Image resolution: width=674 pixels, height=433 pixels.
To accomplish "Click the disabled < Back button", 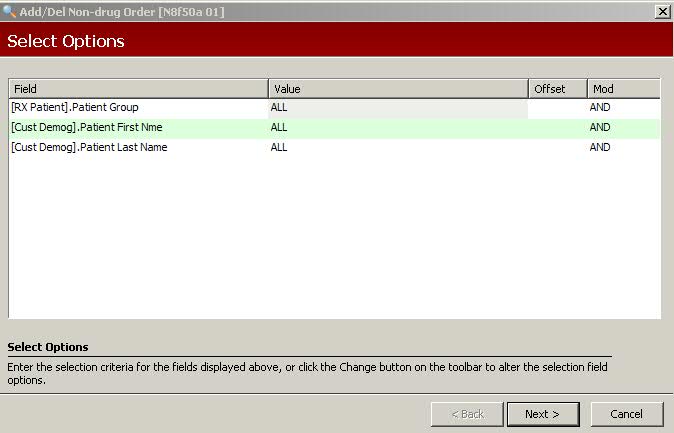I will [467, 414].
